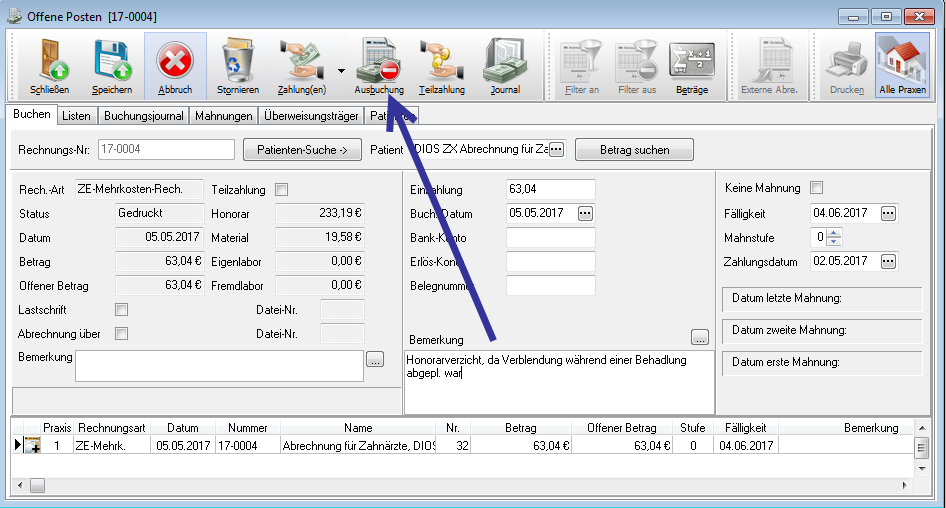Click the Honorarverzicht remark text area
Image resolution: width=946 pixels, height=508 pixels.
tap(559, 383)
